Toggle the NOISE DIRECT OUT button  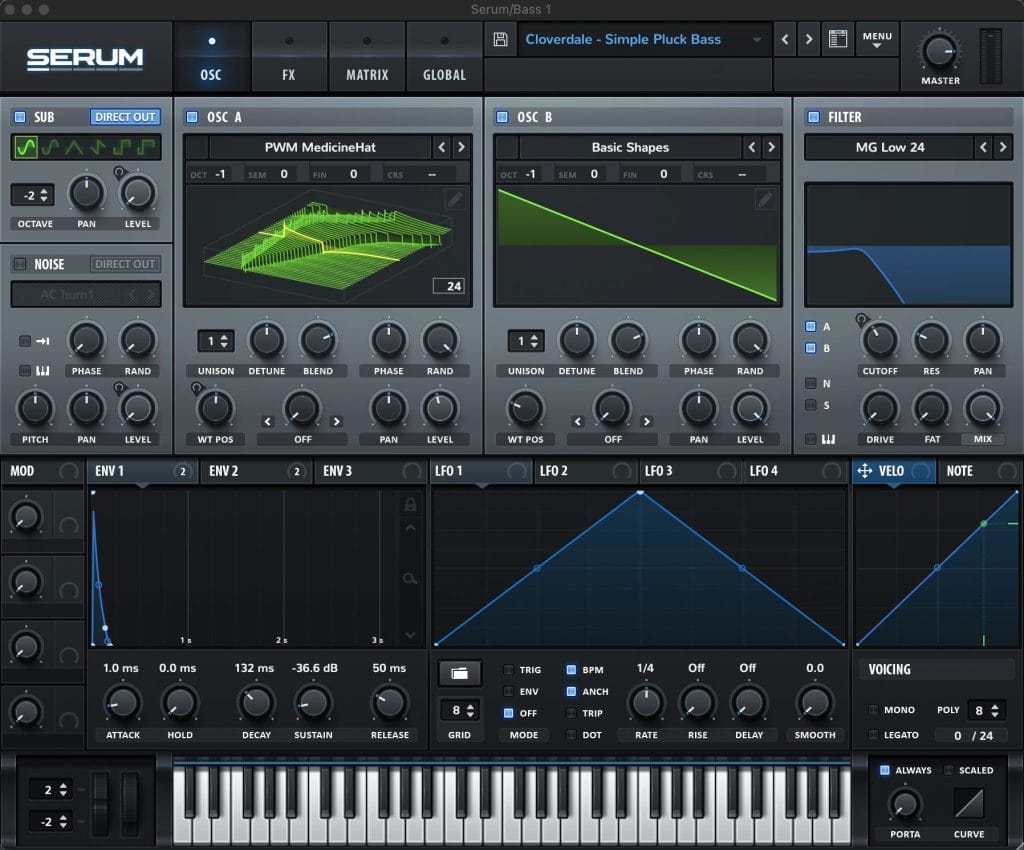125,264
